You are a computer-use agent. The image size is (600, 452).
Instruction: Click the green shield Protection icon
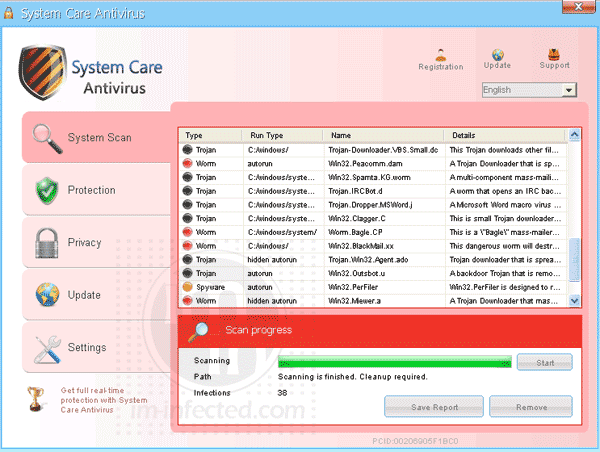click(x=47, y=191)
